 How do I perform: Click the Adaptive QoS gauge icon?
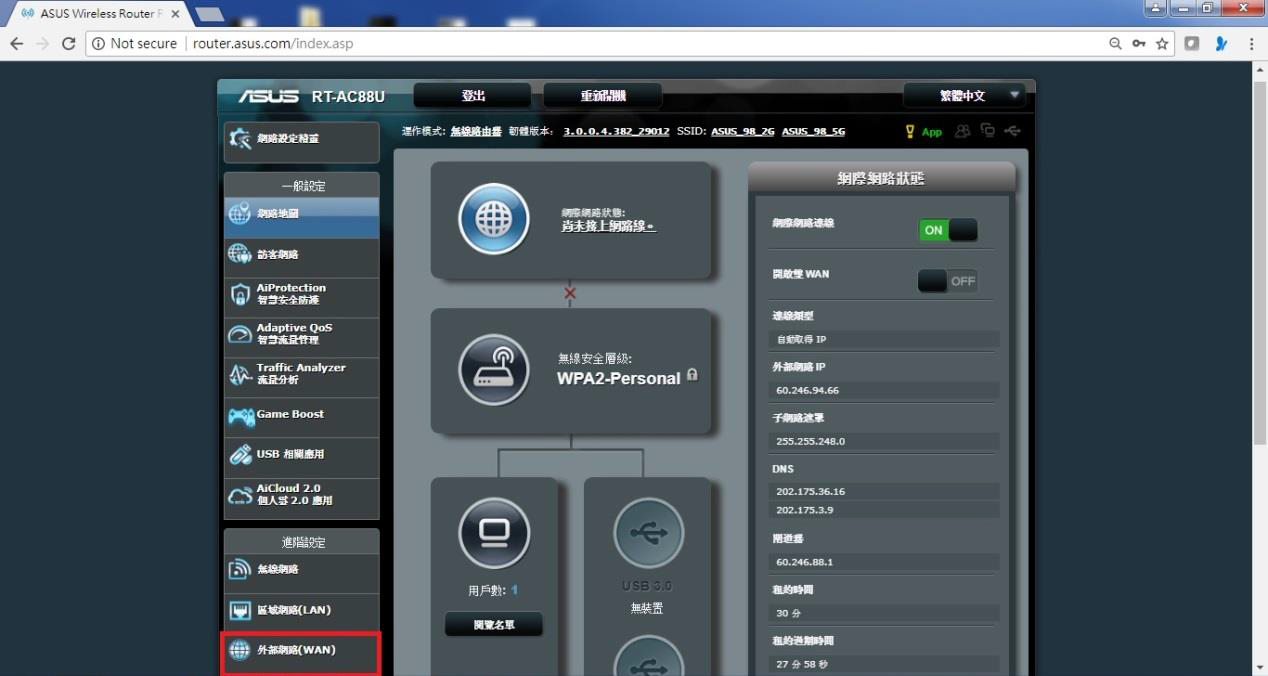(240, 334)
